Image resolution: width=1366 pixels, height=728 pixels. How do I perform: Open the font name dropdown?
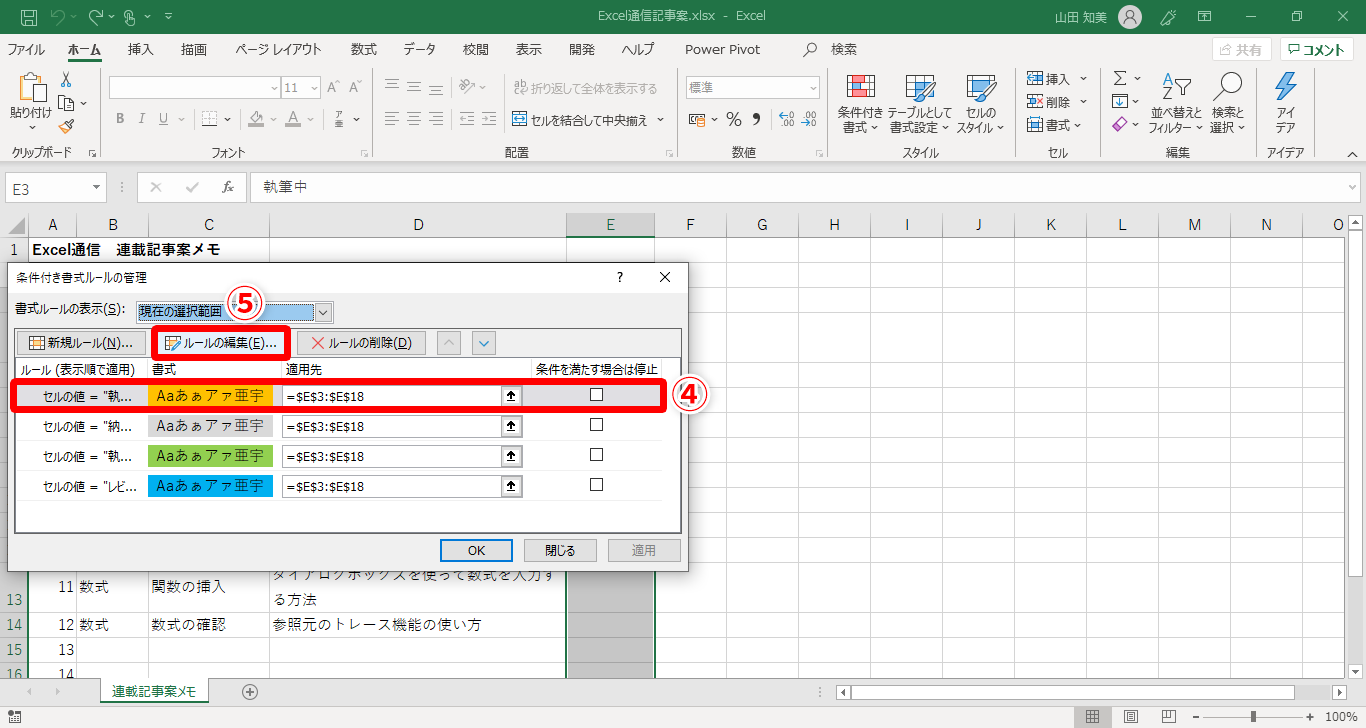274,88
